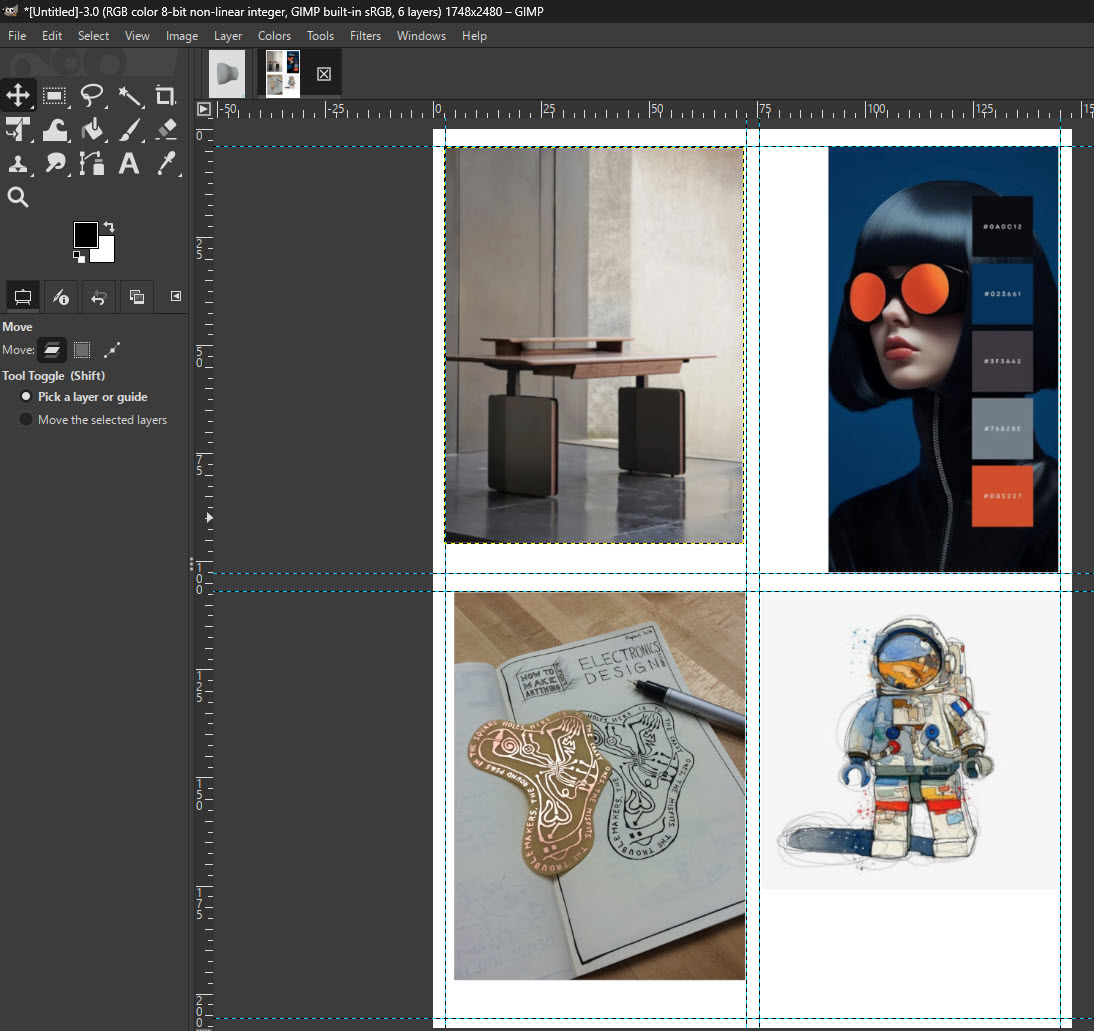Select the Rectangle Select tool
Image resolution: width=1094 pixels, height=1031 pixels.
point(55,96)
